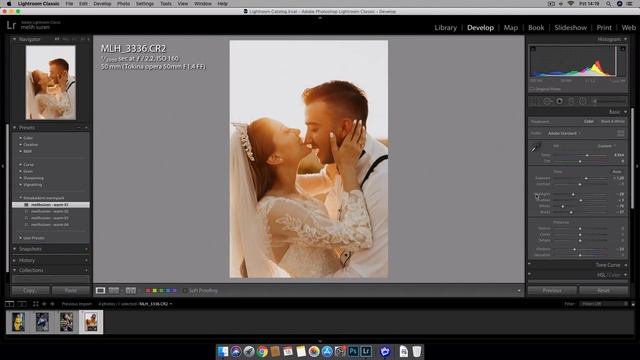Select the first filmstrip thumbnail
640x360 pixels.
[x=18, y=322]
